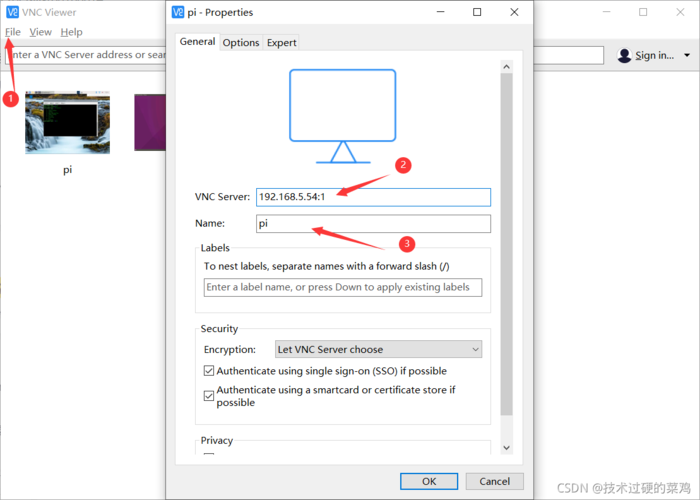Click the Cancel button
The width and height of the screenshot is (700, 500).
pyautogui.click(x=494, y=481)
